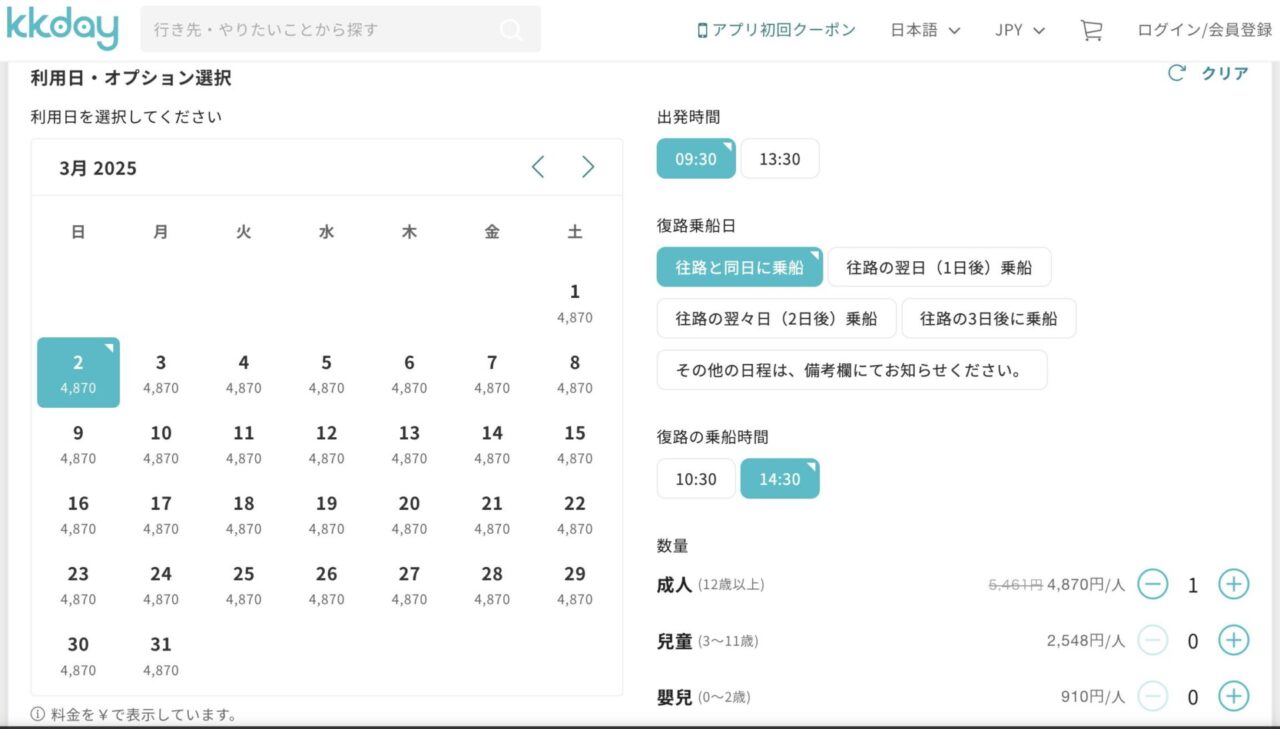Pick March 25 on calendar
Viewport: 1280px width, 729px height.
tap(244, 584)
